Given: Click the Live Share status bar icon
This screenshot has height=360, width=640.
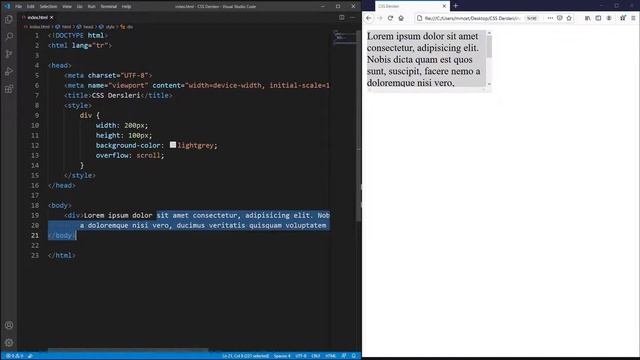Looking at the screenshot, I should [x=30, y=356].
